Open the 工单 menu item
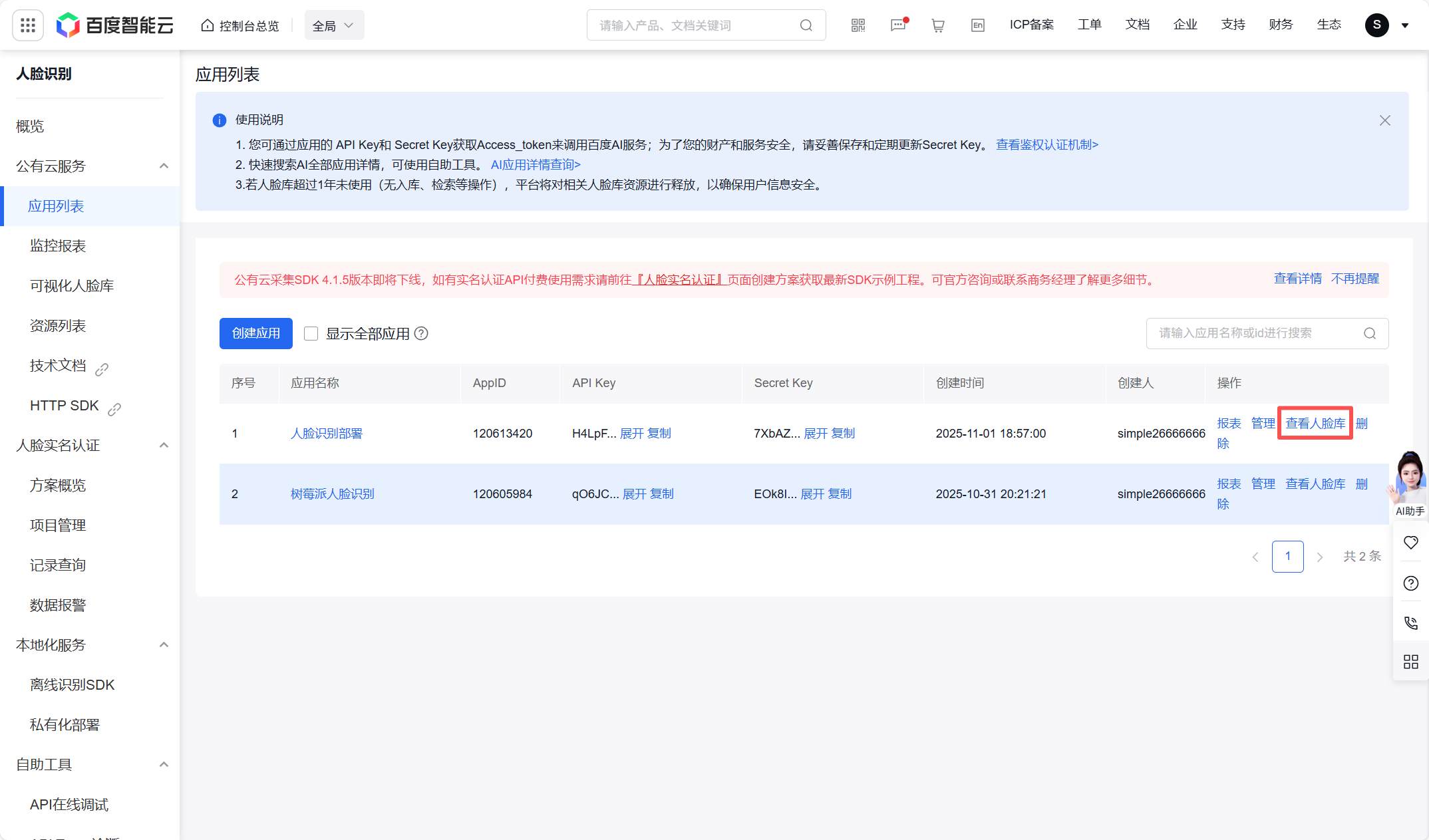 pos(1090,25)
